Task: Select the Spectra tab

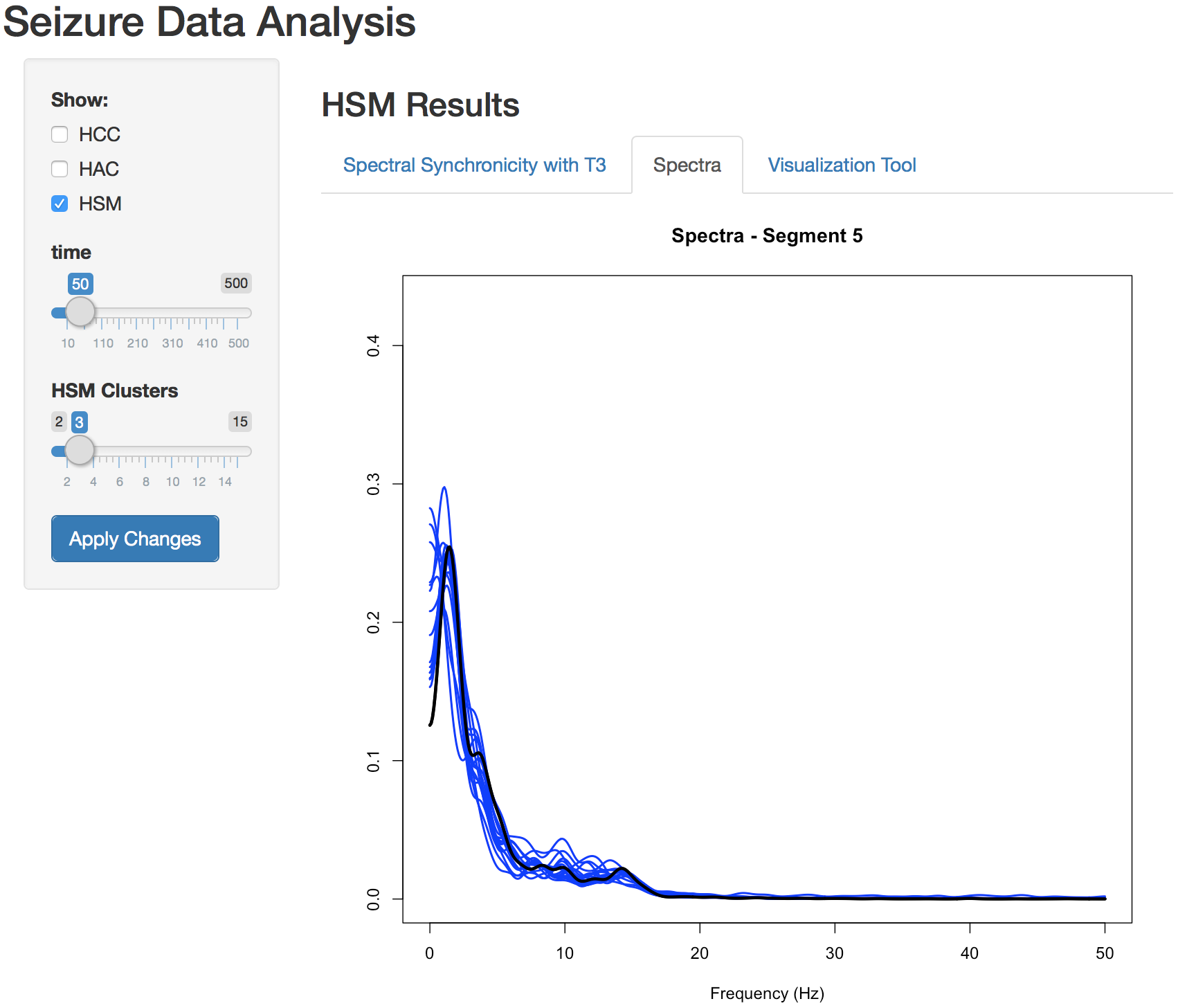Action: click(687, 165)
